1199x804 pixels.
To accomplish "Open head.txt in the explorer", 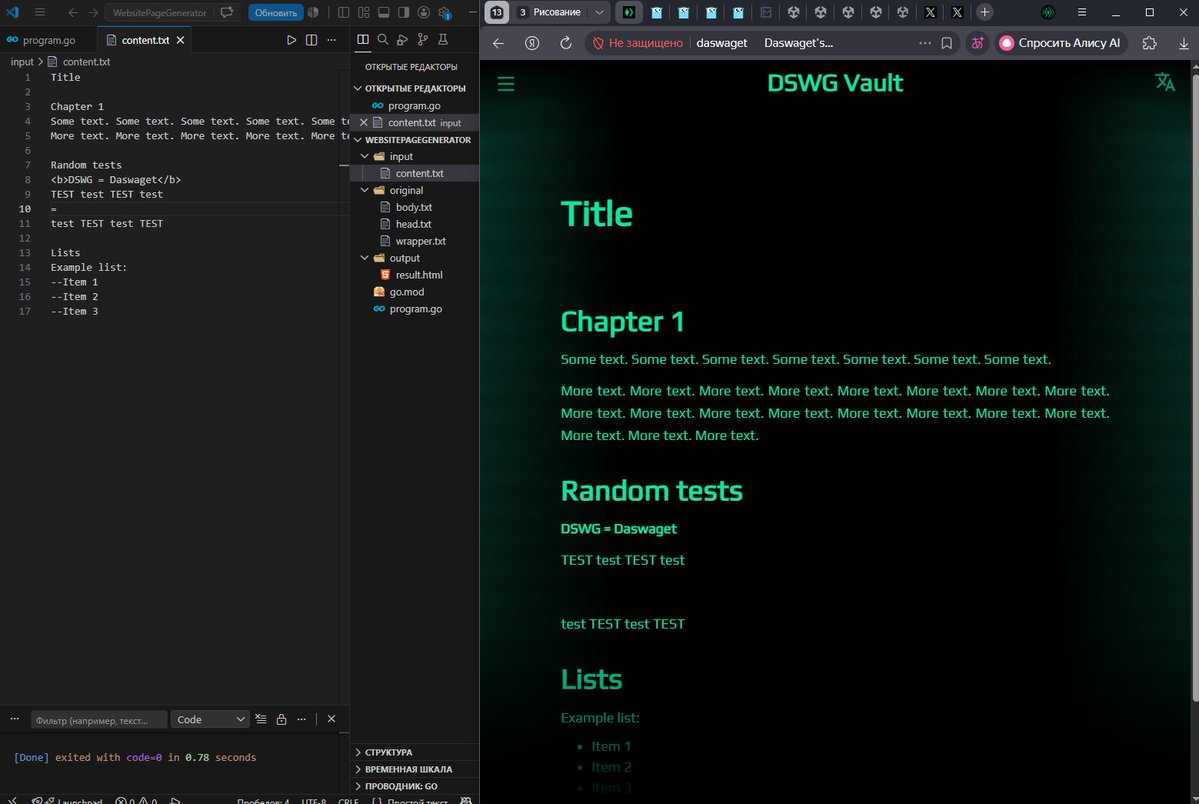I will 414,224.
